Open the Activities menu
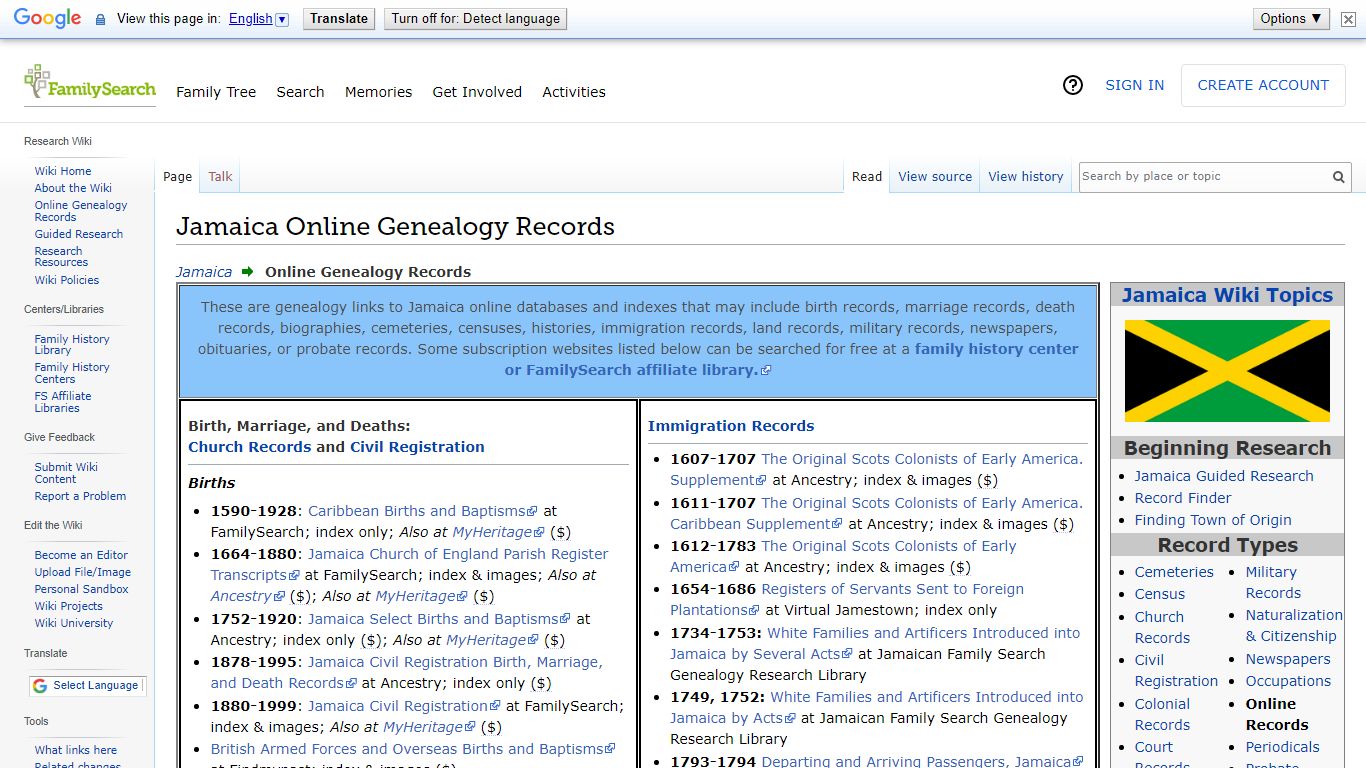Screen dimensions: 1366x768 [x=574, y=92]
